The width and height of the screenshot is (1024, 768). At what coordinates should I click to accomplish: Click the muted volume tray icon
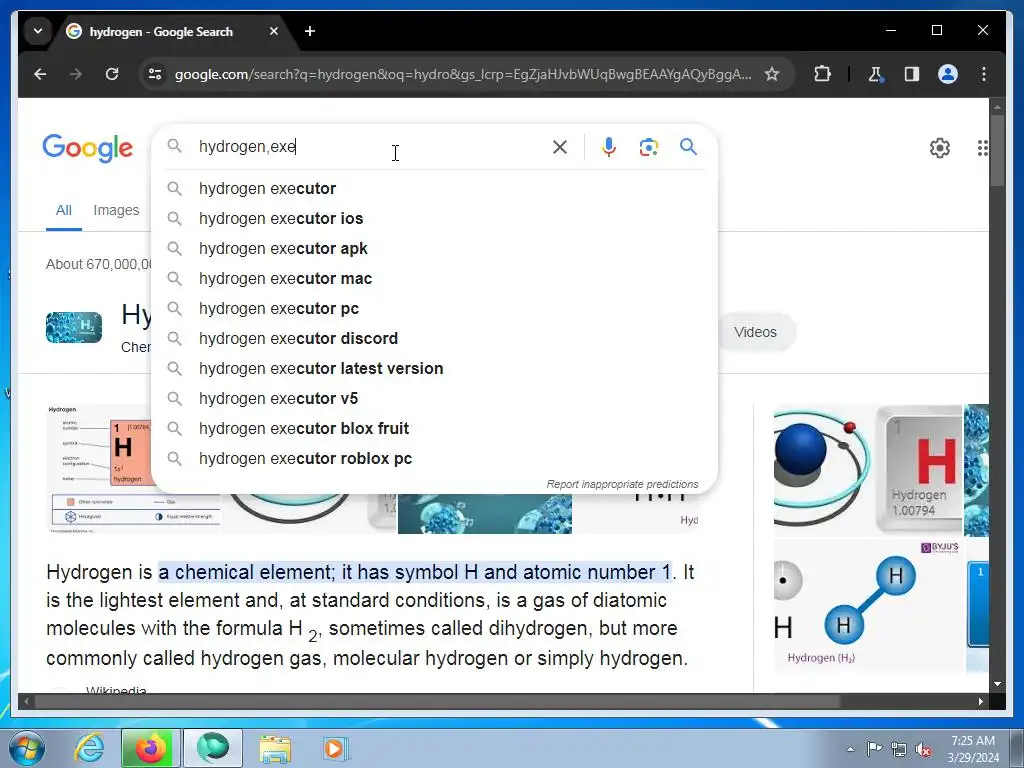click(923, 749)
